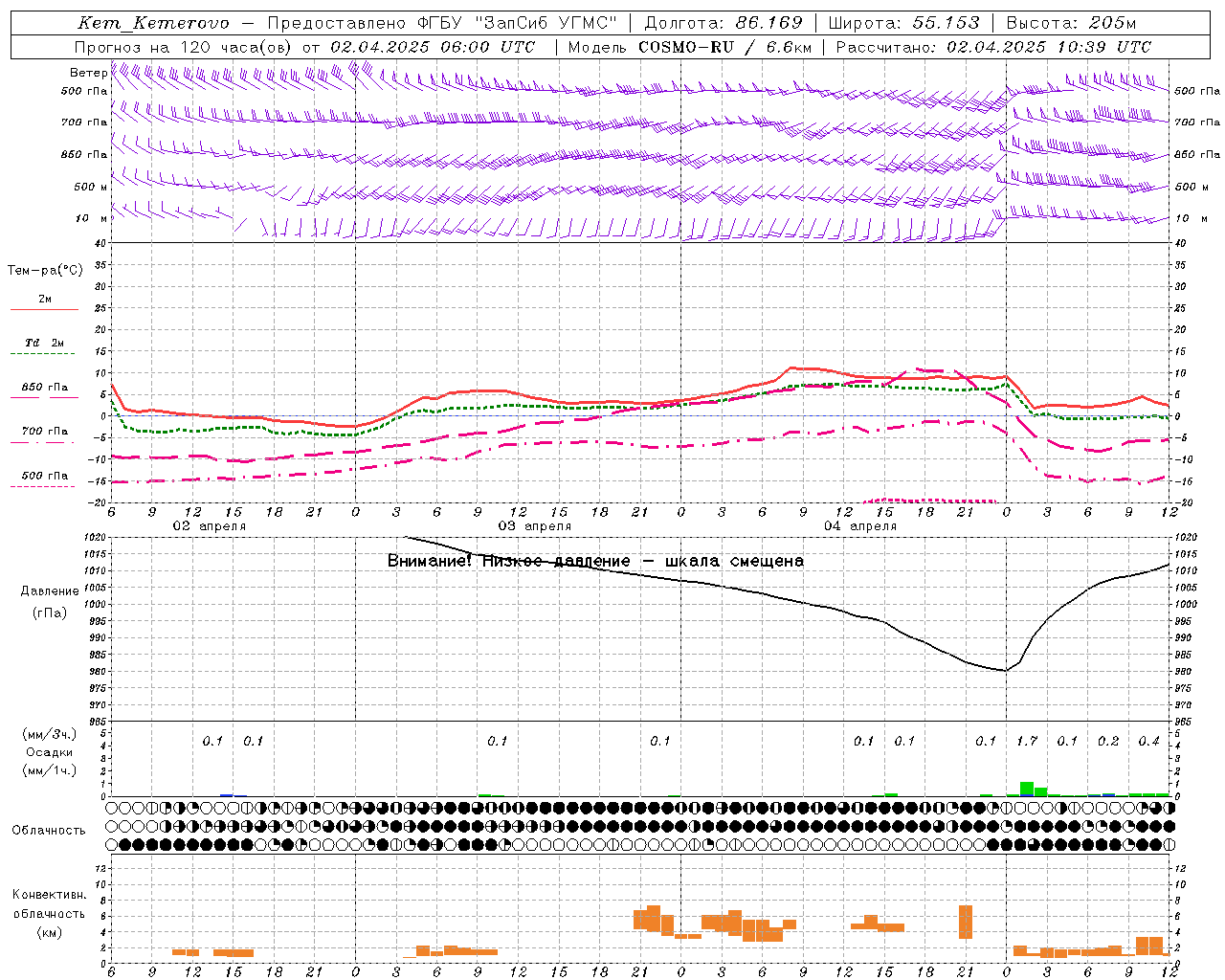Click the 500 гПа entry in temperature legend
This screenshot has width=1225, height=980.
[44, 476]
